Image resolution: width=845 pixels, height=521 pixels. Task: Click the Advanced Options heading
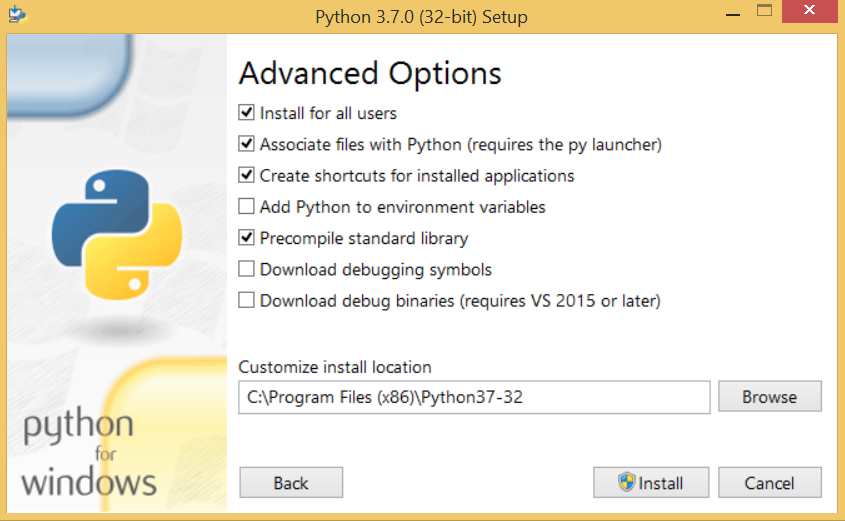[370, 74]
